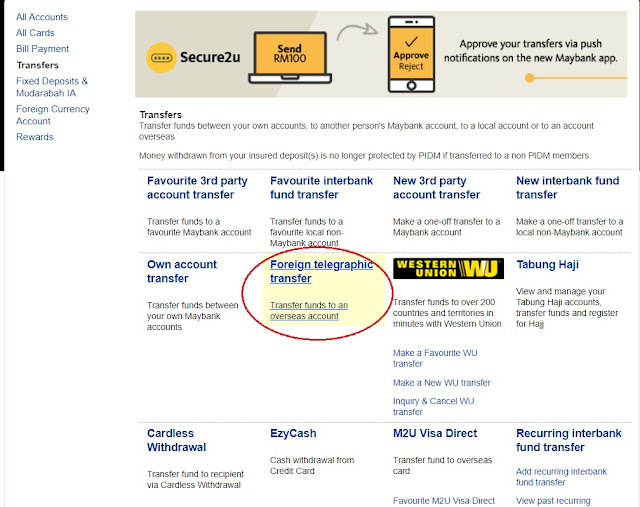
Task: Open Own account transfer
Action: coord(182,271)
